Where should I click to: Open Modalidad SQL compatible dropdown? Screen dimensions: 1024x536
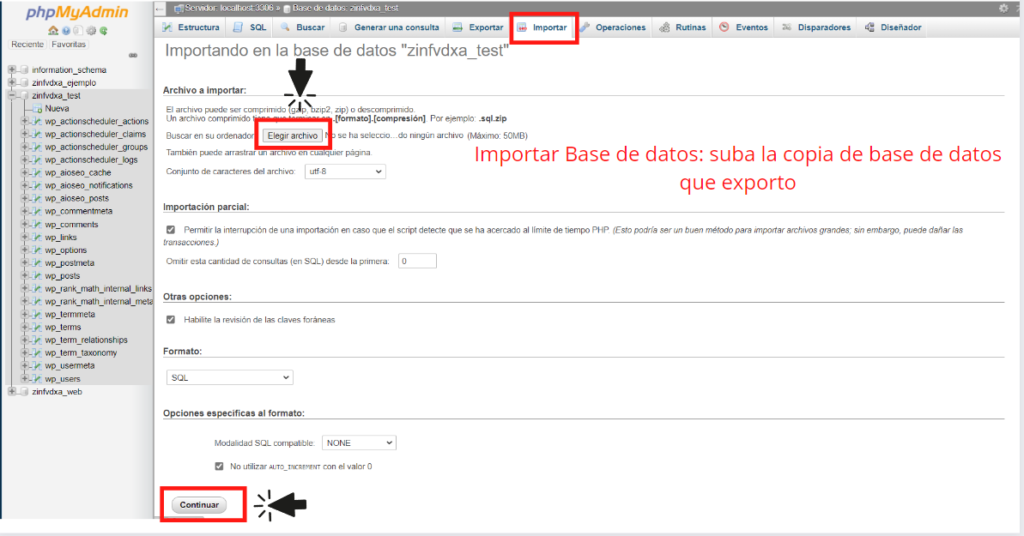359,443
